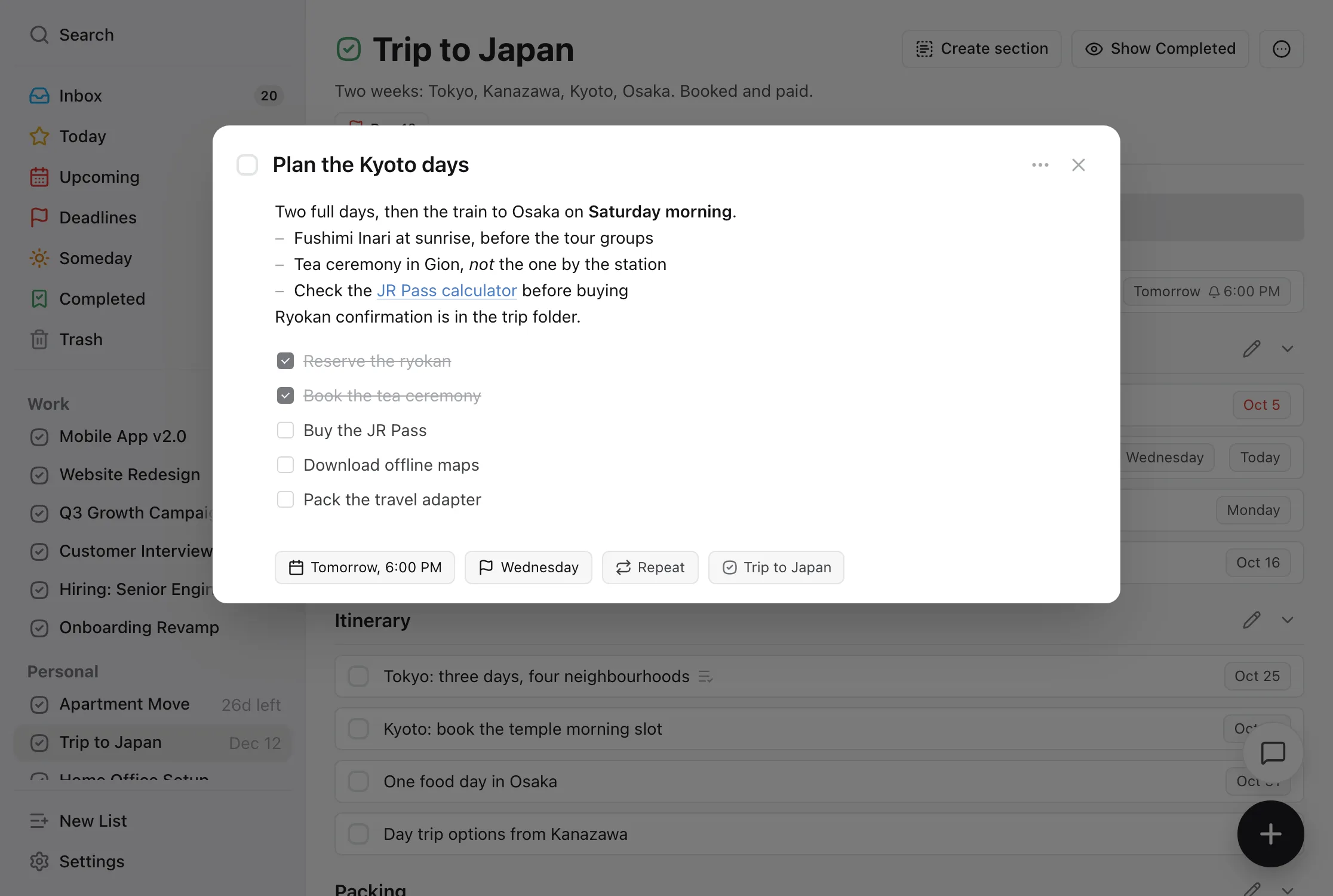
Task: Click the New List icon
Action: pyautogui.click(x=39, y=821)
